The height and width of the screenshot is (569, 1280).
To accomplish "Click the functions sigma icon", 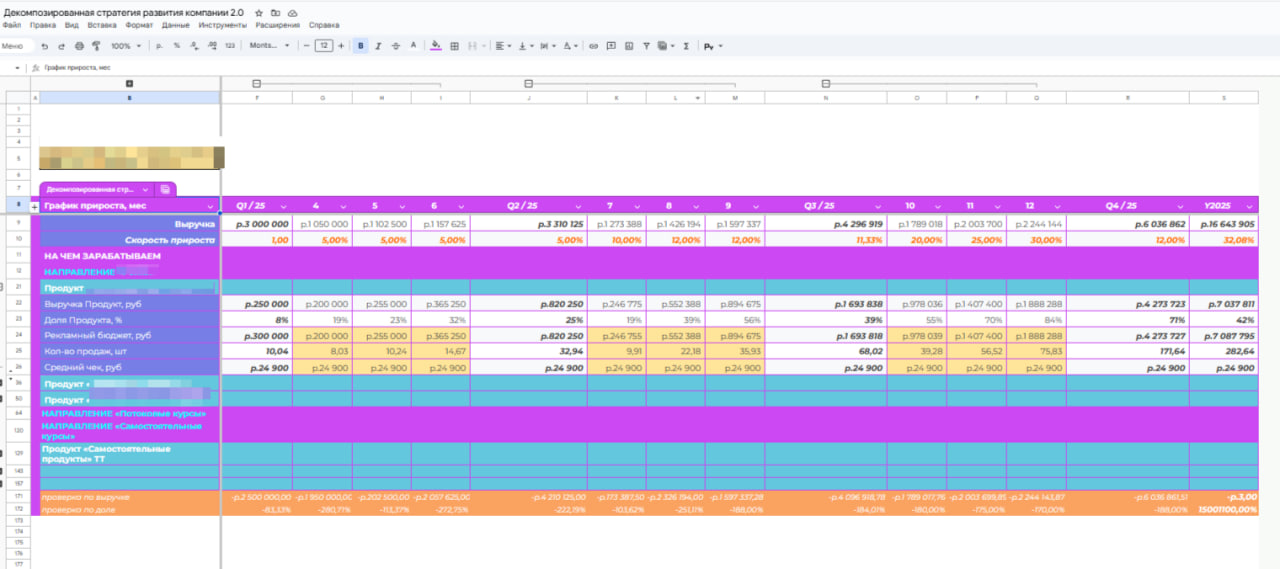I will (x=685, y=46).
